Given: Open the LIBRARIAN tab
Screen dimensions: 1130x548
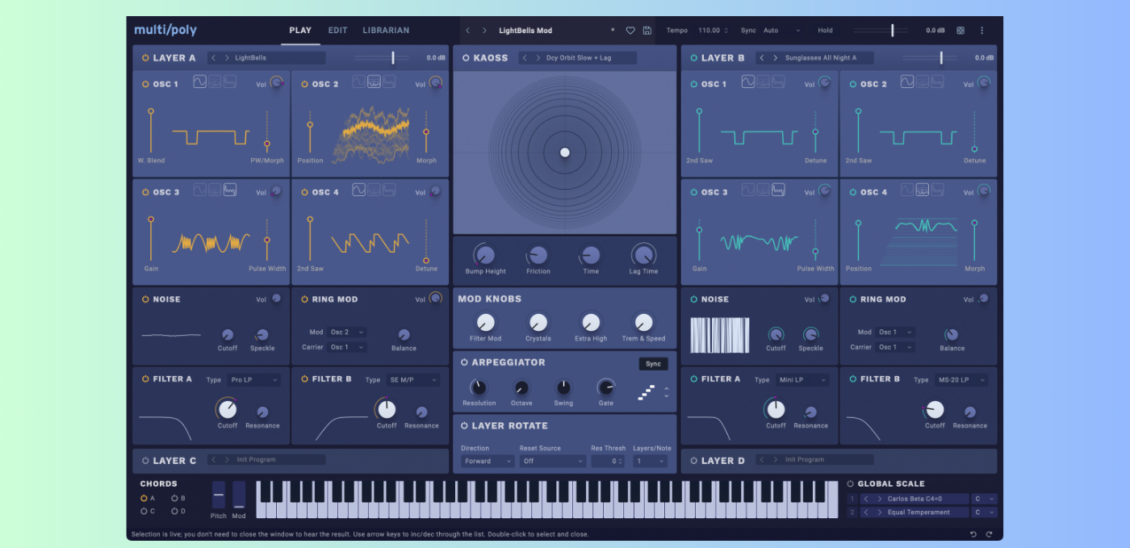Looking at the screenshot, I should click(x=385, y=30).
